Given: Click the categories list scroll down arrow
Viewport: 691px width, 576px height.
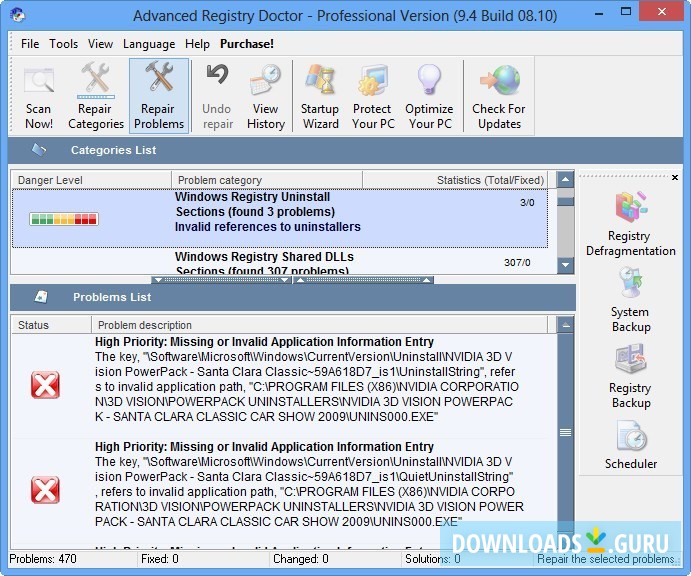Looking at the screenshot, I should [565, 265].
